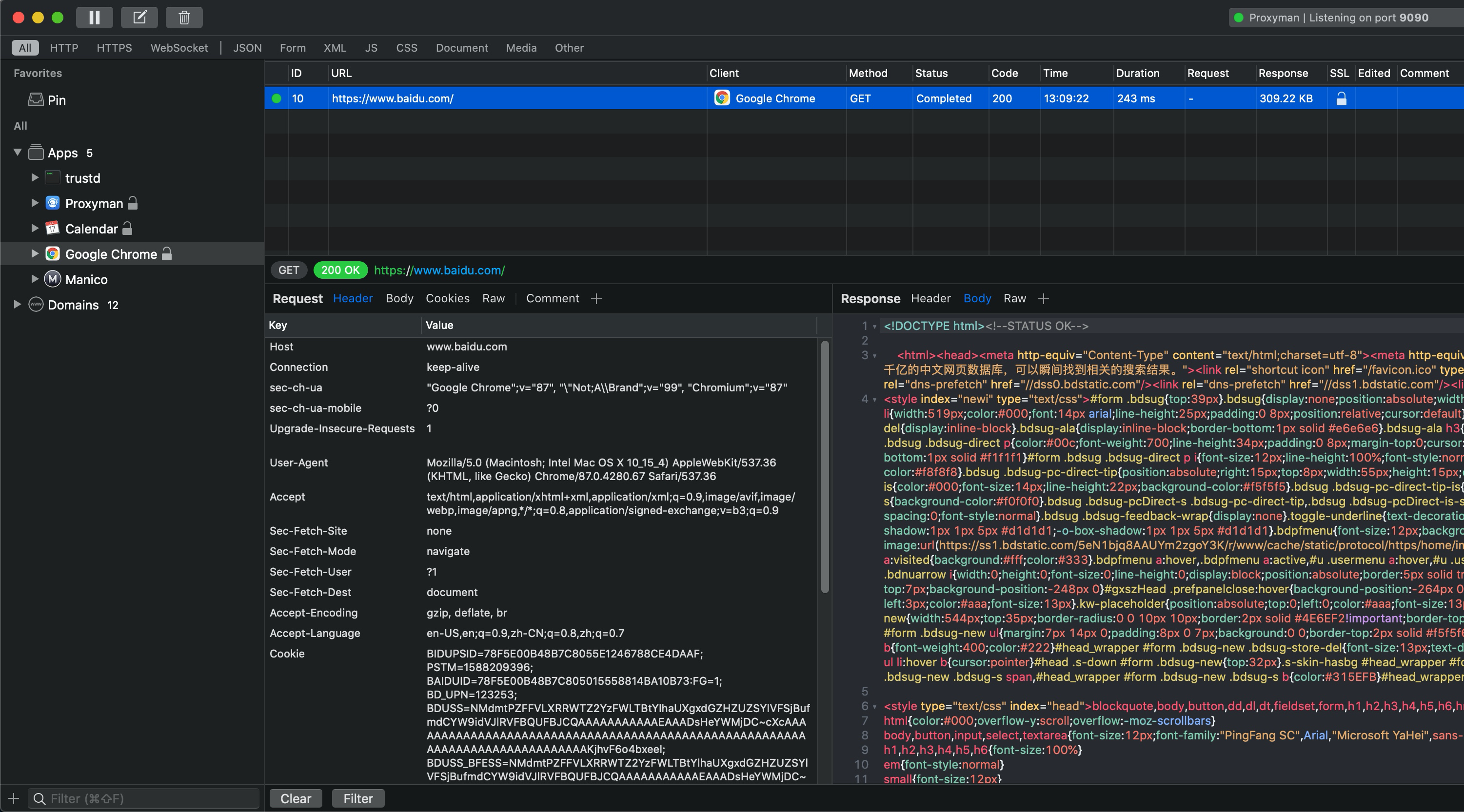Pause capturing with the pause button

click(94, 17)
